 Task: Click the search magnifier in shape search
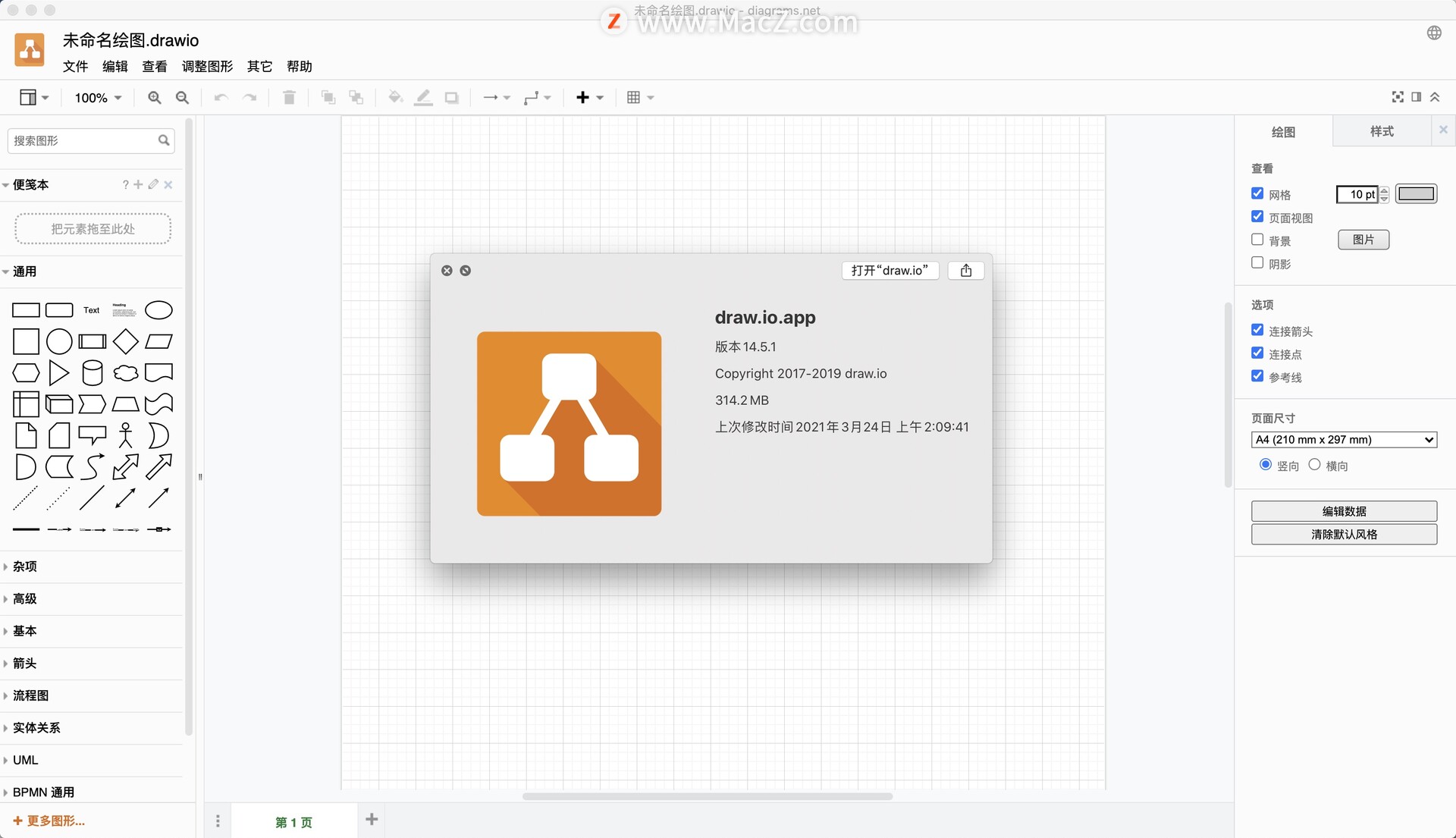point(164,140)
